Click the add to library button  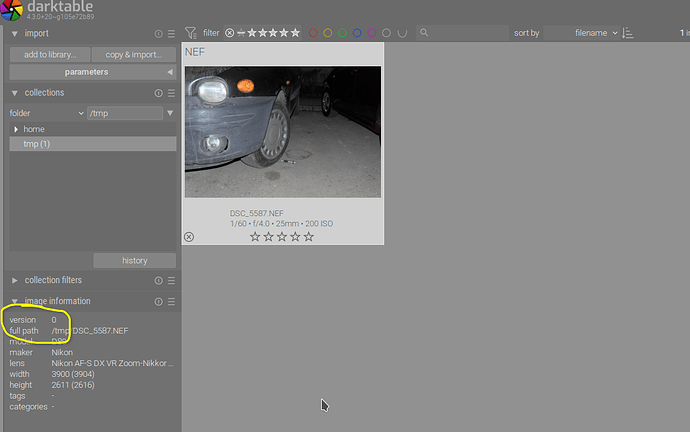pos(49,54)
